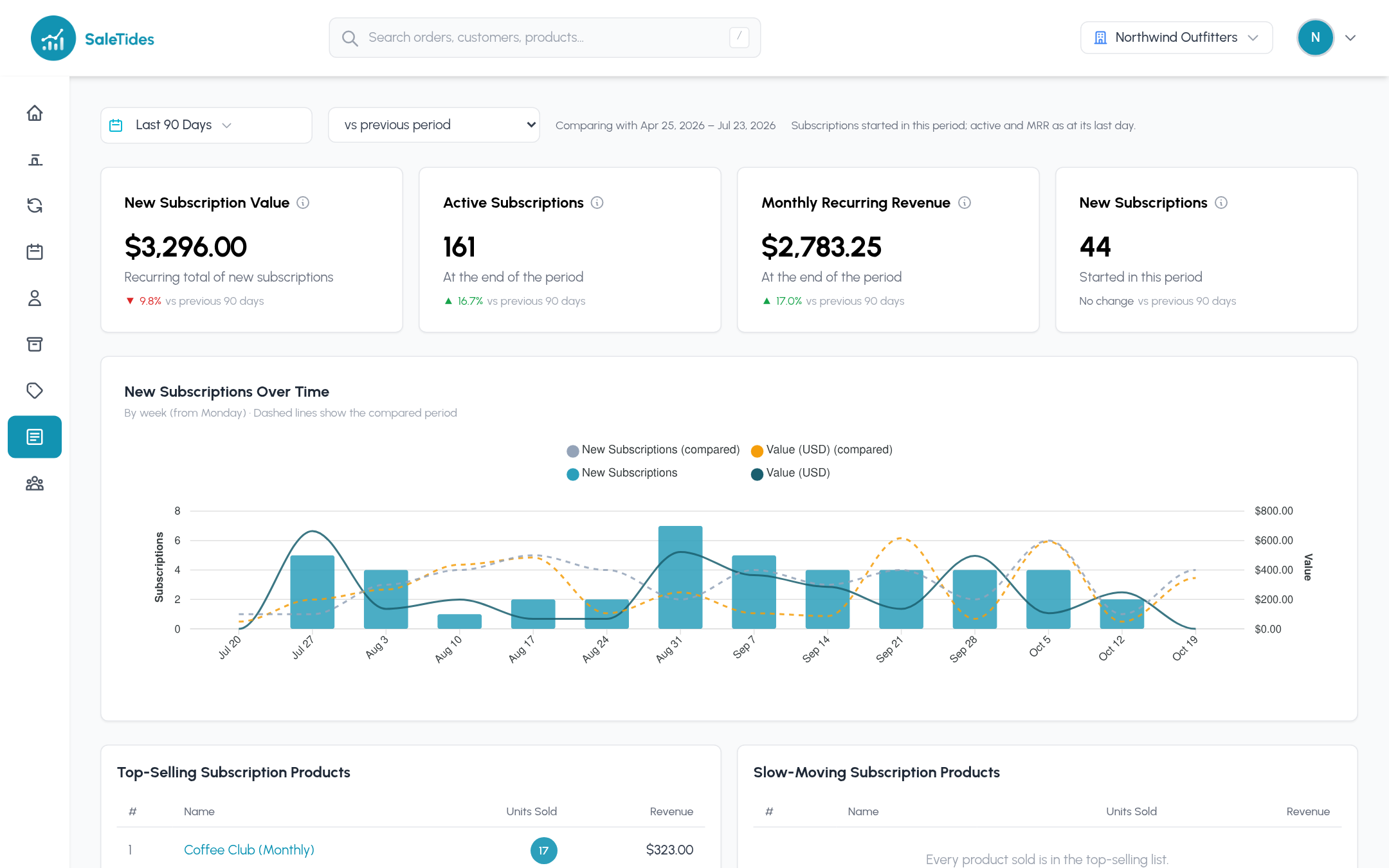Screen dimensions: 1389x868
Task: Open the vs previous period comparison dropdown
Action: (434, 125)
